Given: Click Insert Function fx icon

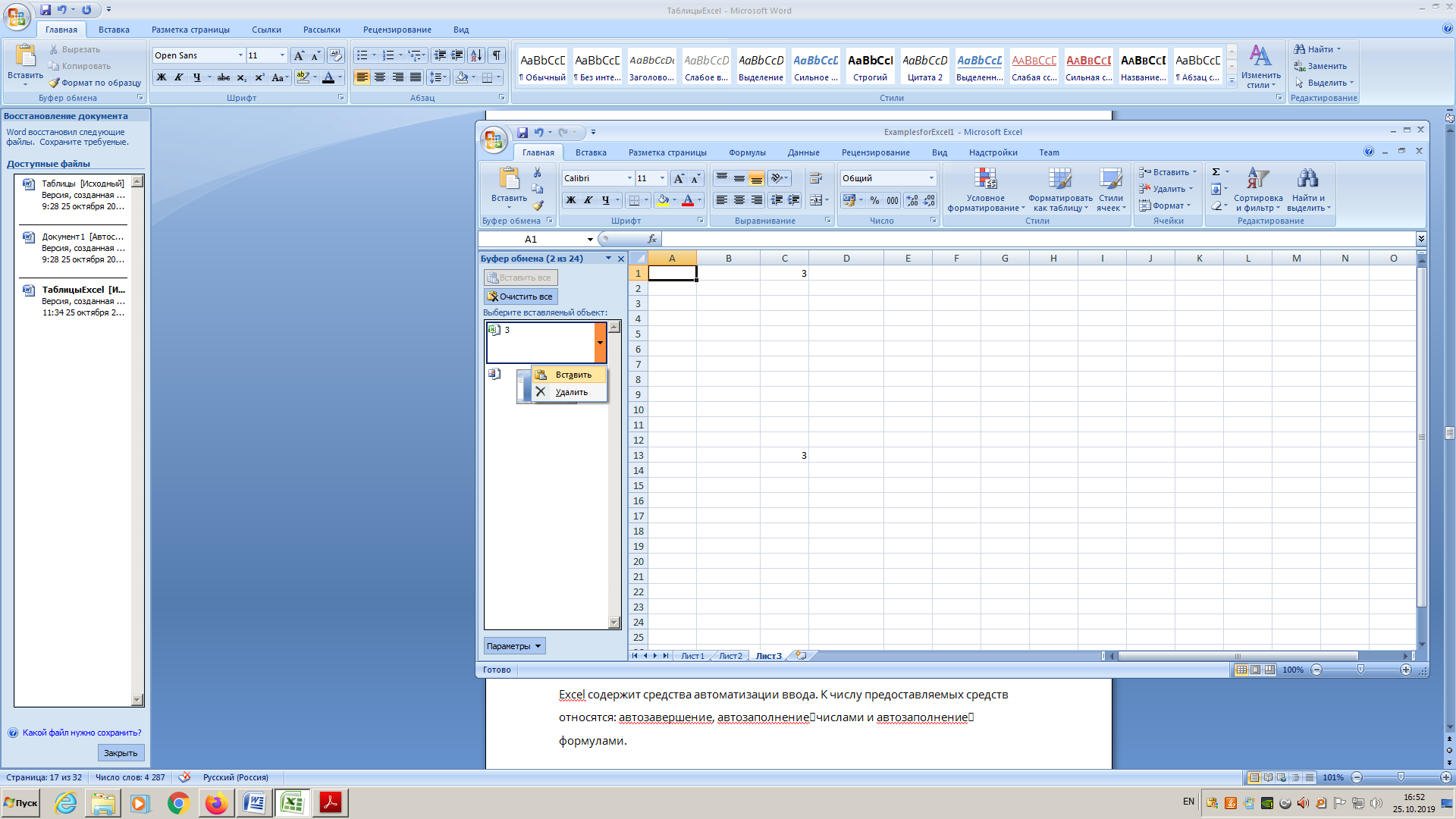Looking at the screenshot, I should coord(652,239).
